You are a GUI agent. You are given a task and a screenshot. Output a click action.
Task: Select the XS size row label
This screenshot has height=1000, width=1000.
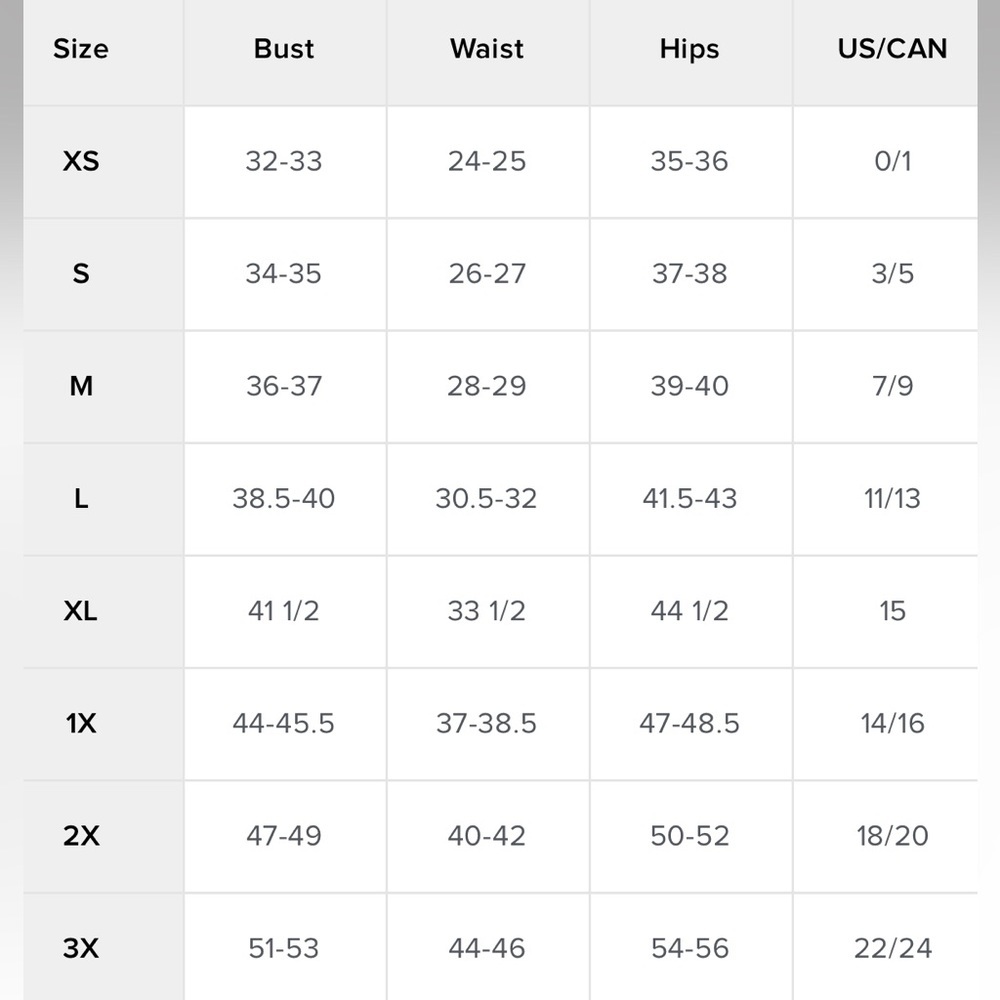[x=81, y=161]
